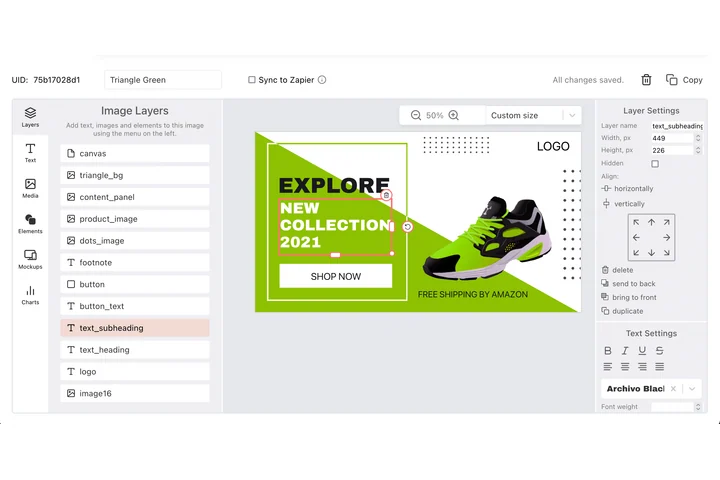Select the footnote layer
Image resolution: width=720 pixels, height=480 pixels.
[x=135, y=262]
